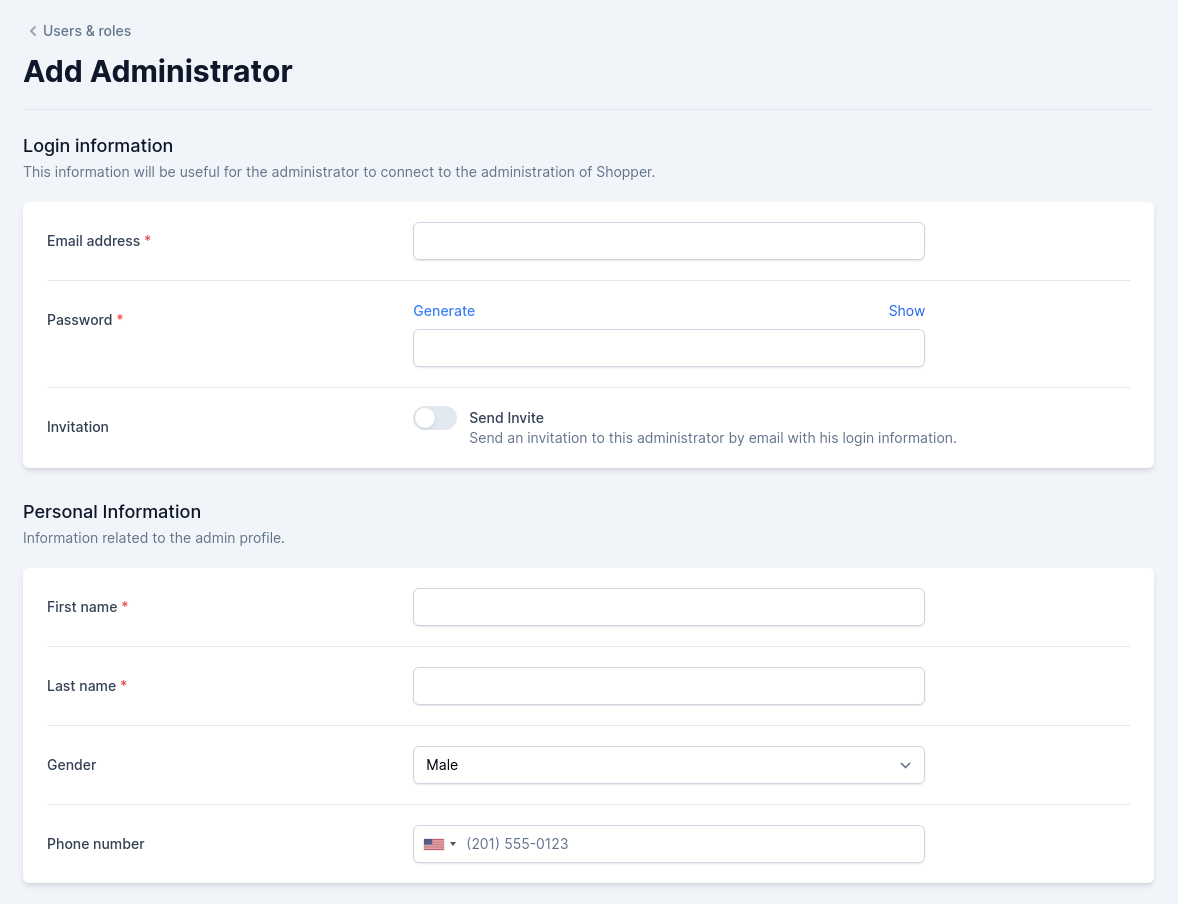Open the US flag country code selector
1178x904 pixels.
coord(439,844)
